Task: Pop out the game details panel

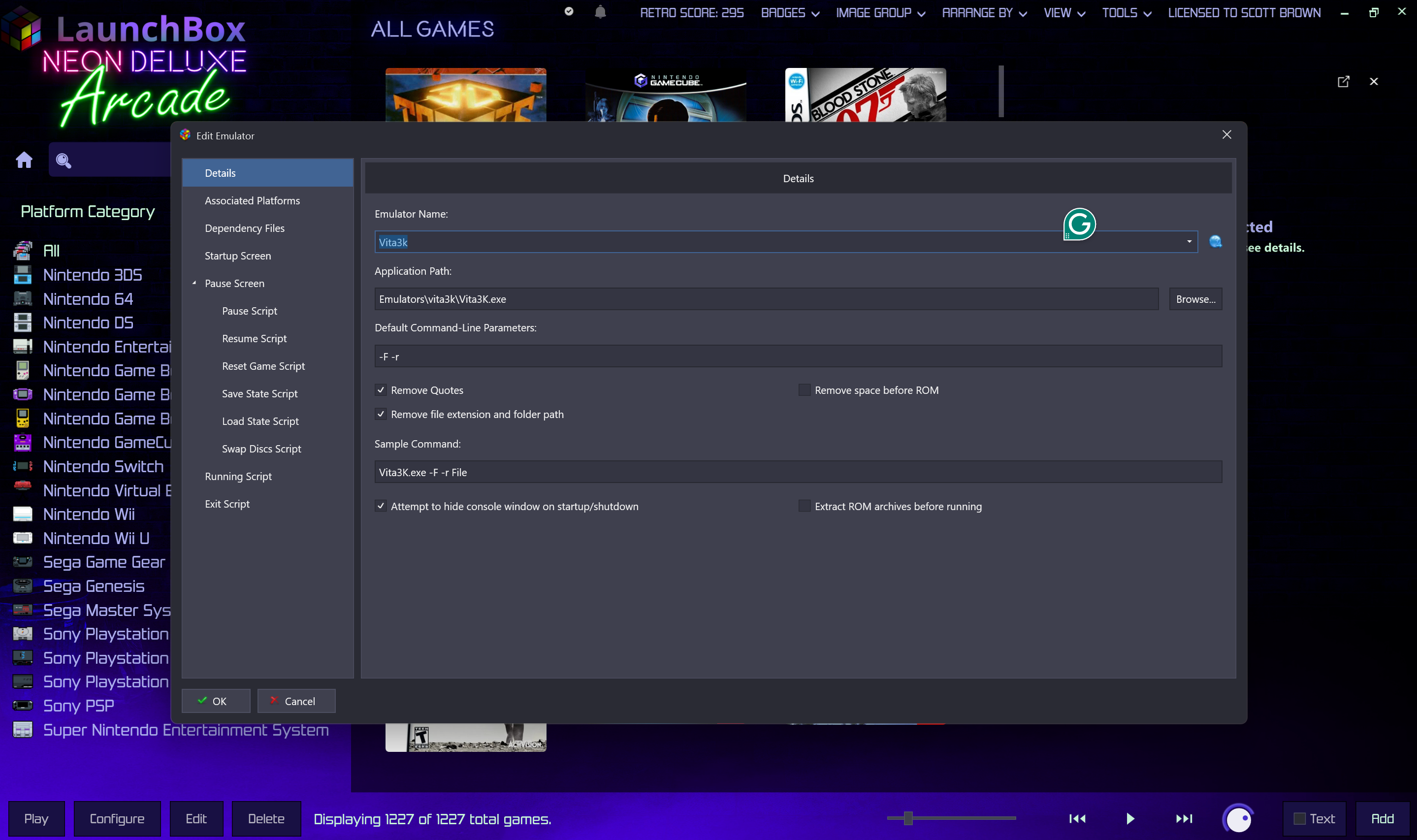Action: click(x=1343, y=82)
